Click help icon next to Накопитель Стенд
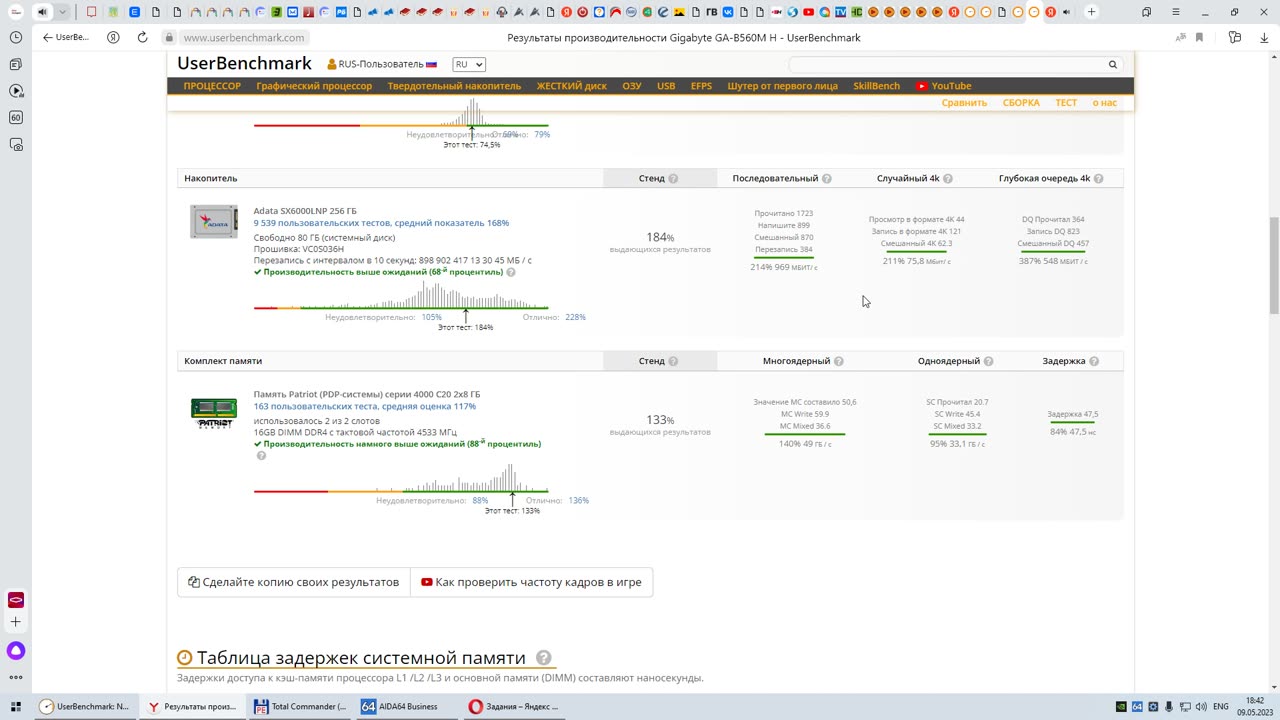1280x720 pixels. [x=673, y=179]
